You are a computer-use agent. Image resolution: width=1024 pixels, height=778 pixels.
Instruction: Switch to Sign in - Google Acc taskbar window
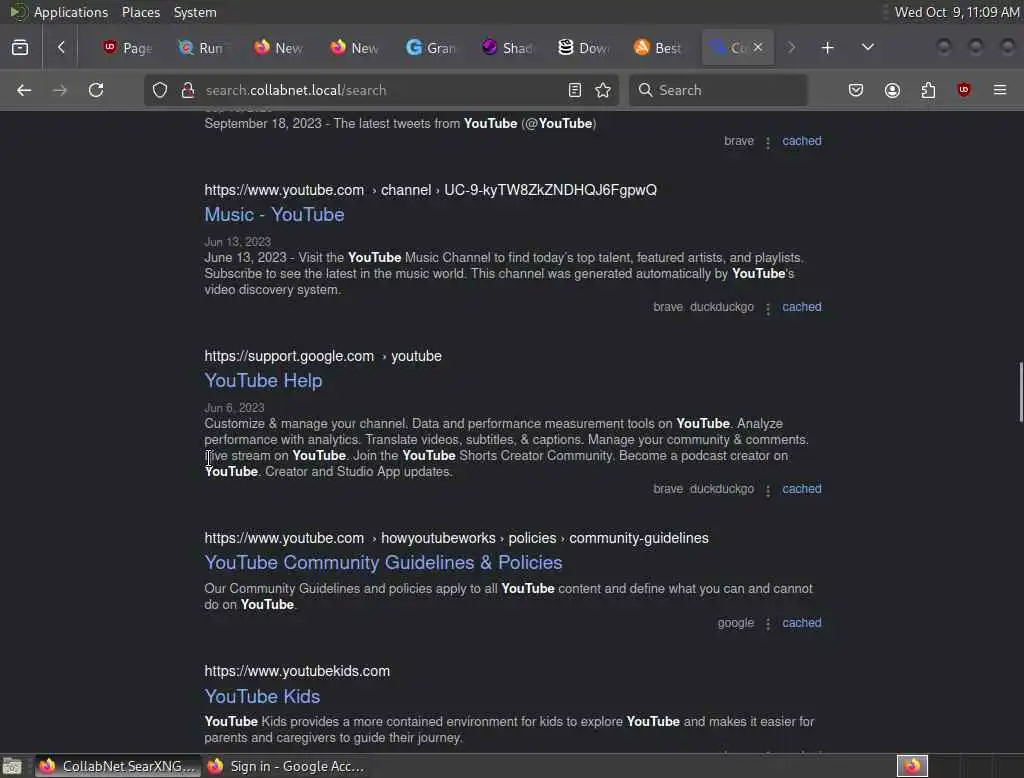pos(287,766)
